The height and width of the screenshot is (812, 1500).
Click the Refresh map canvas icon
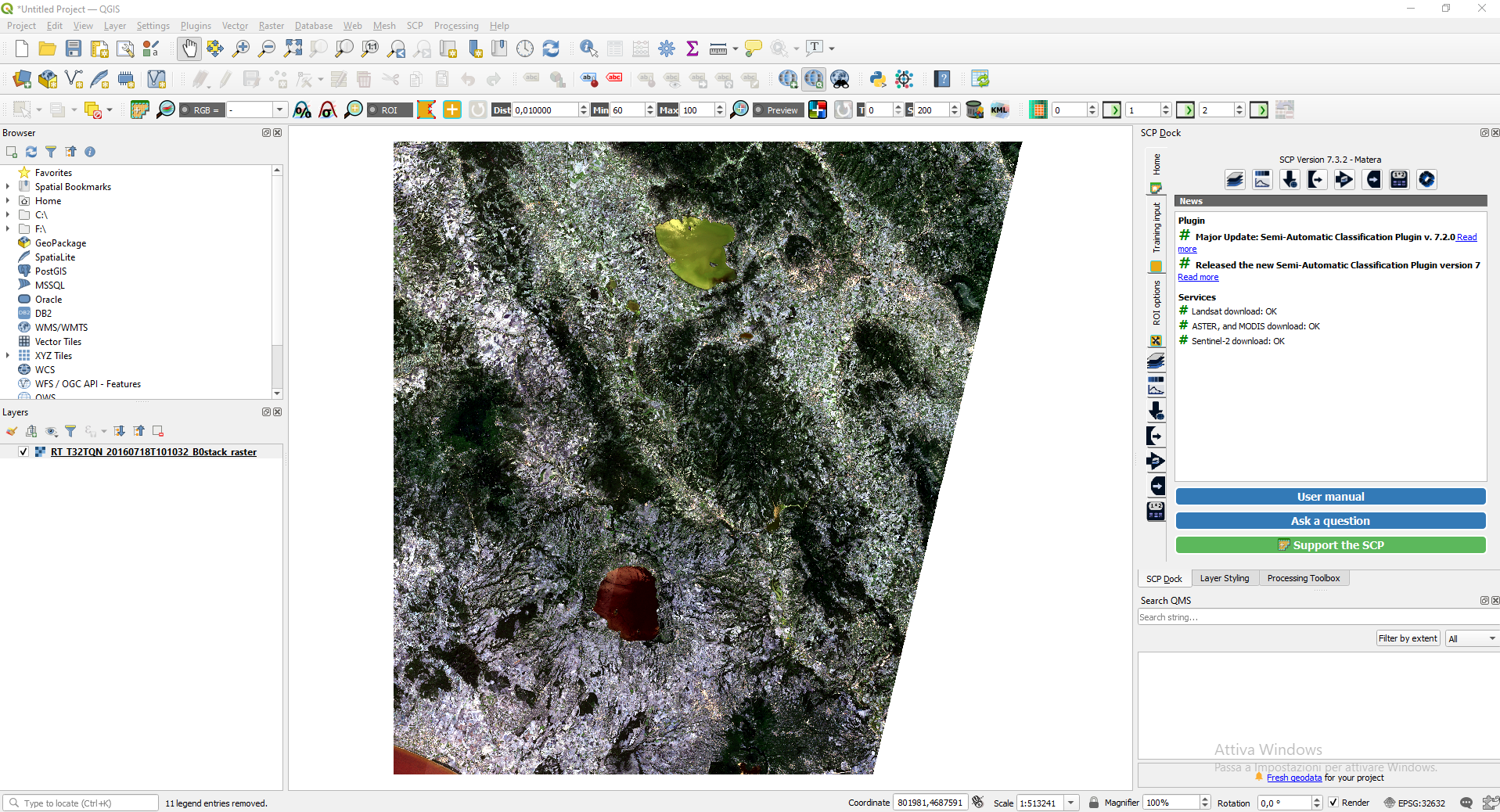click(x=551, y=49)
